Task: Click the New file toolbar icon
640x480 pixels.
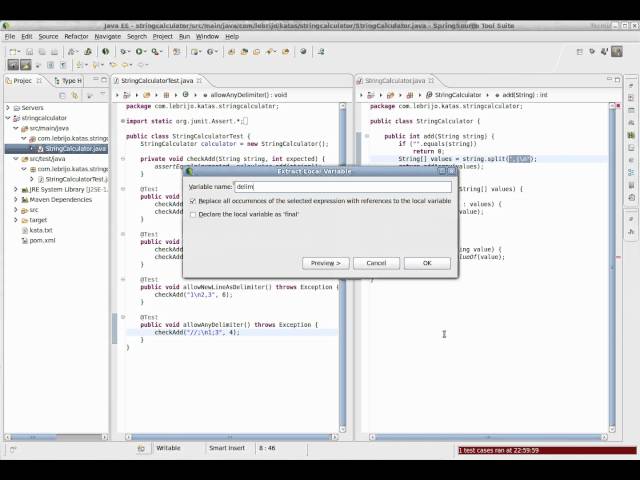Action: point(13,52)
